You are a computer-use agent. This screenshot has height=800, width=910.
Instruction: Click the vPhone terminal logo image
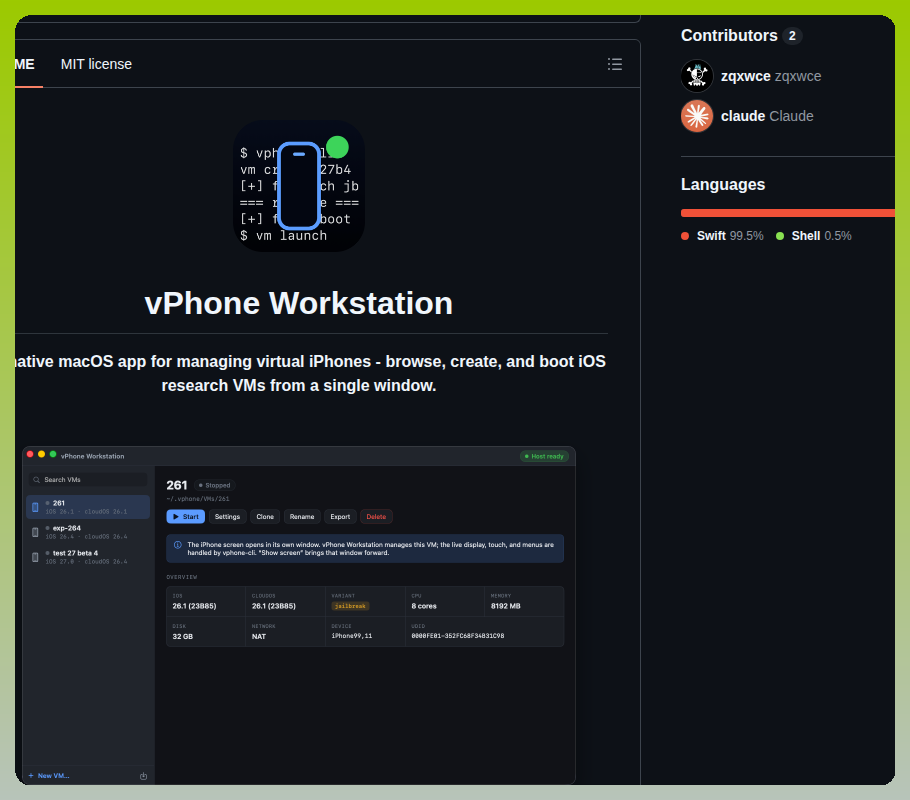click(299, 186)
